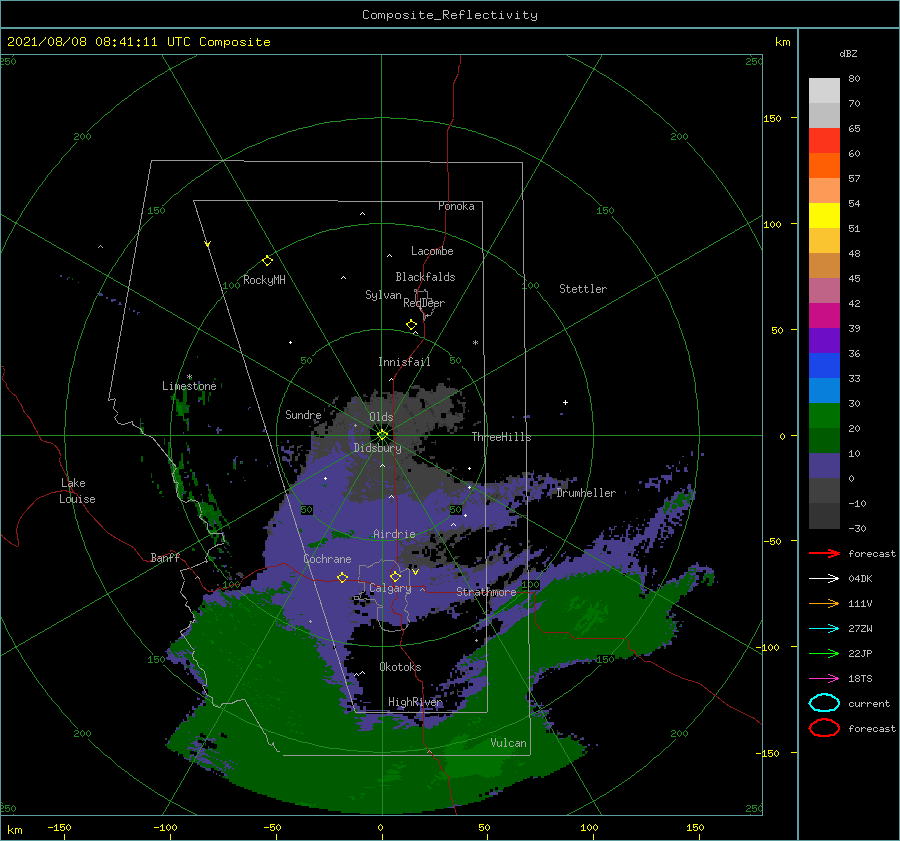Screen dimensions: 900x841
Task: Click the Drumheller label
Action: (x=586, y=493)
